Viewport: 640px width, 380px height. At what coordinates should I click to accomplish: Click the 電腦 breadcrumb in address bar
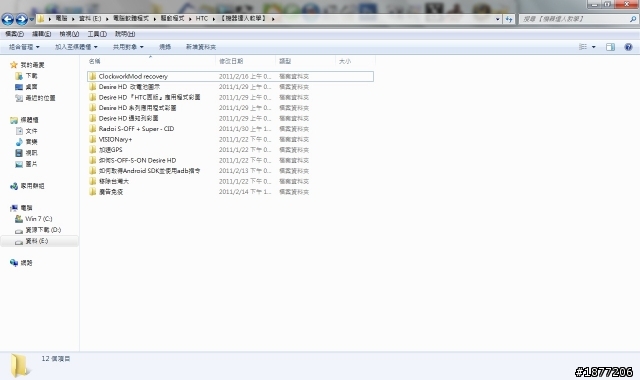(x=61, y=18)
